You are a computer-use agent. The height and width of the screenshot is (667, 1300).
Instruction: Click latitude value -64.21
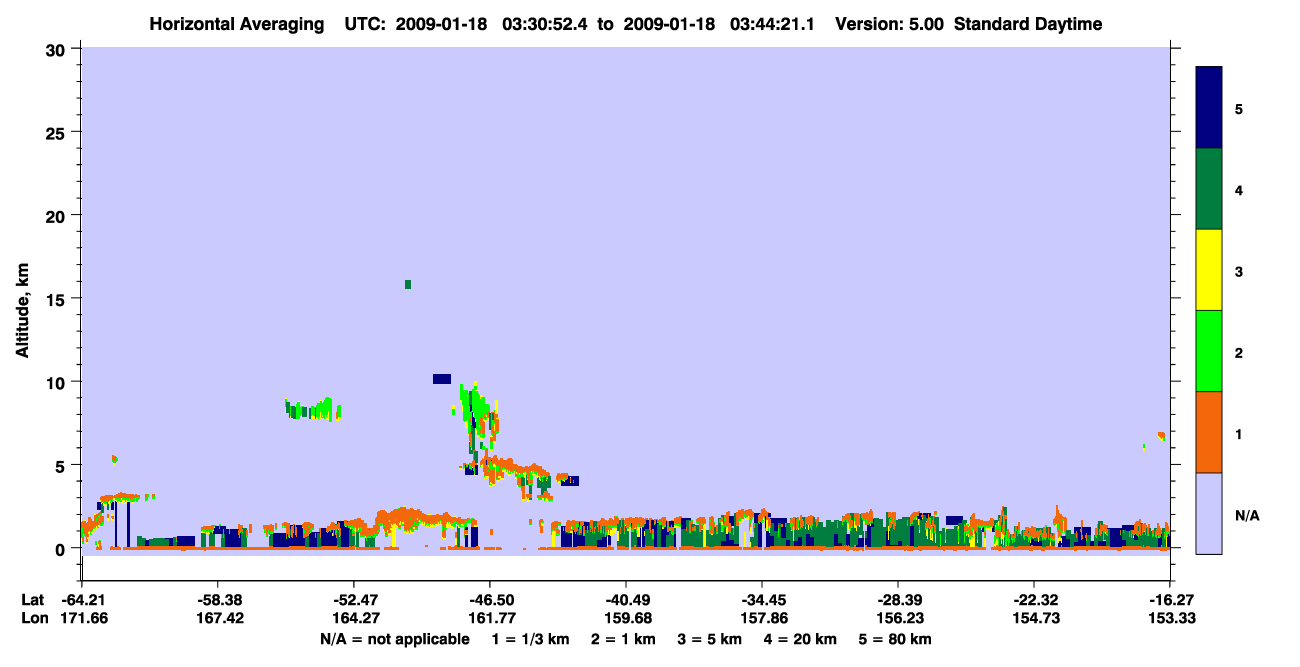[82, 599]
